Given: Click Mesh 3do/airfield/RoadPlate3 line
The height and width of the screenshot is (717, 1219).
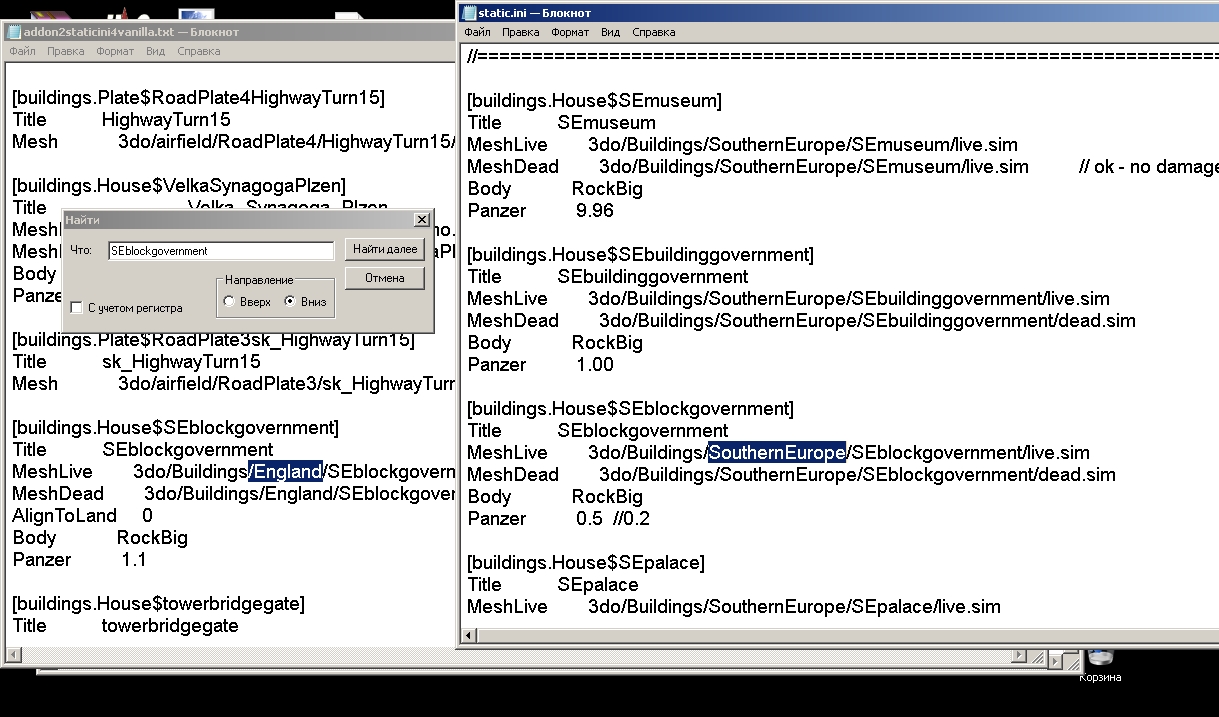Looking at the screenshot, I should point(233,384).
